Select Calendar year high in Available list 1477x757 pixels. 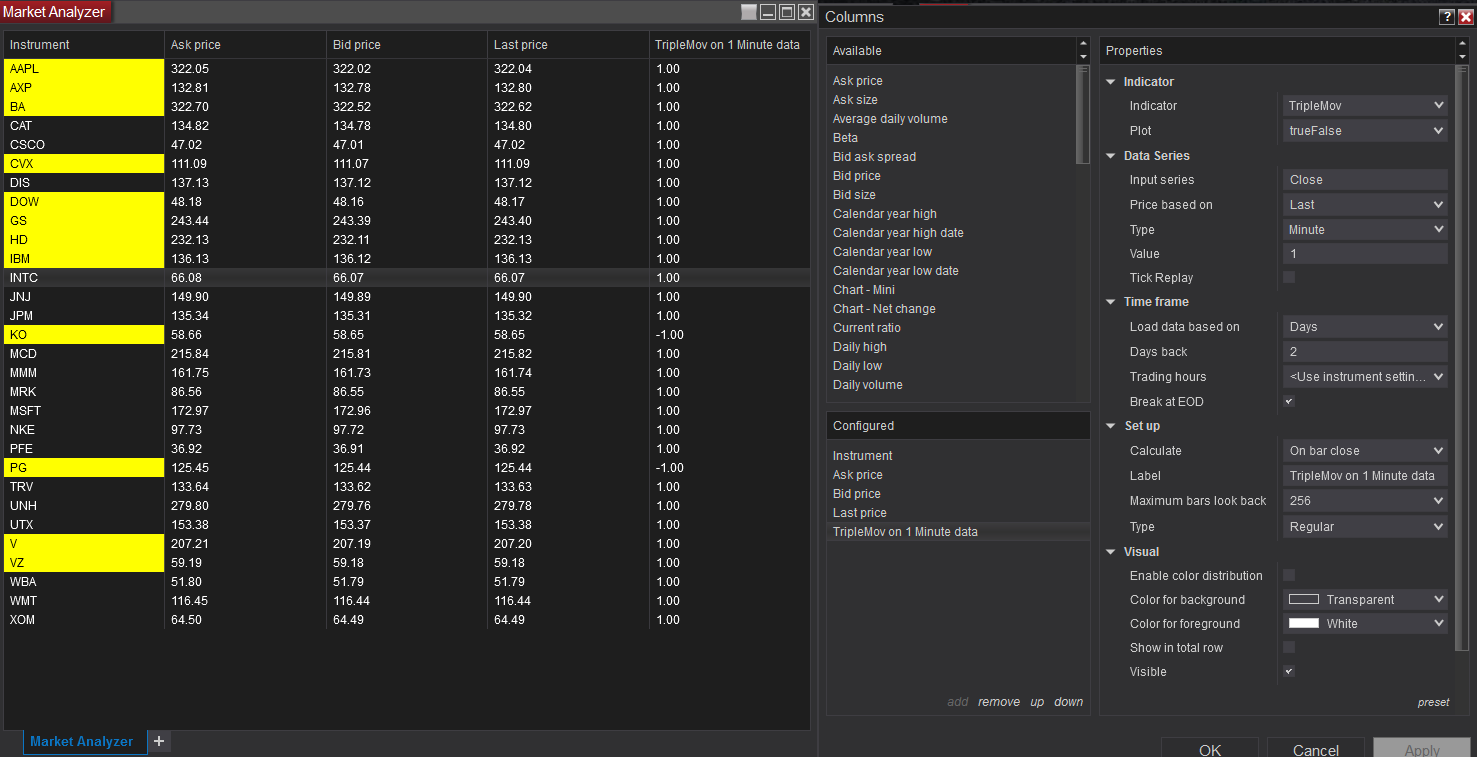885,214
